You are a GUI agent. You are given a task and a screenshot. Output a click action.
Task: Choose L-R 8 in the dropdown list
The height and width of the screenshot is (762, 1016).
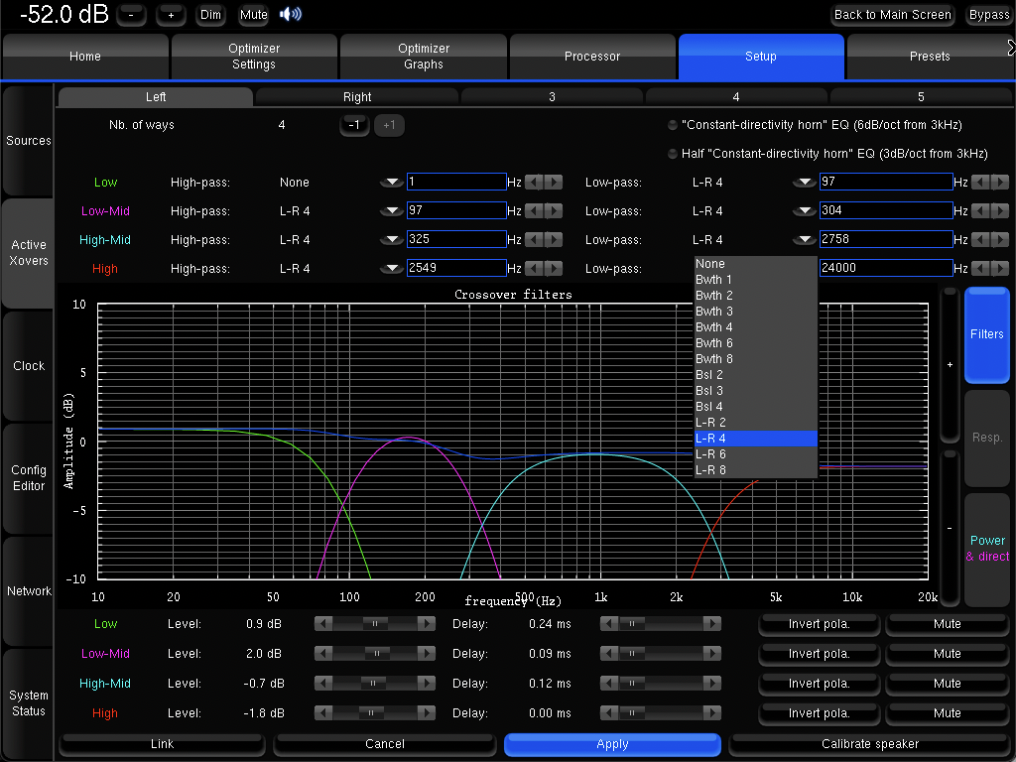pyautogui.click(x=755, y=470)
